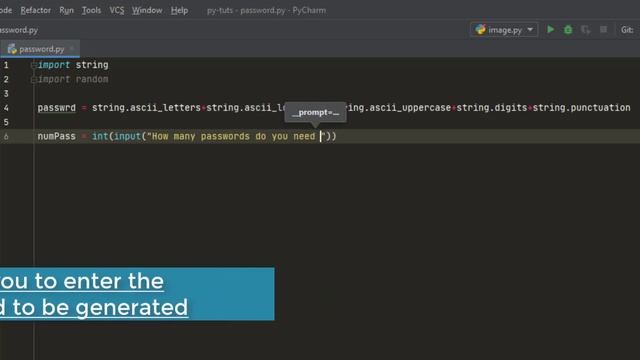Click 'numPass' variable on line 6
Screen dimensions: 640x360
[56, 136]
